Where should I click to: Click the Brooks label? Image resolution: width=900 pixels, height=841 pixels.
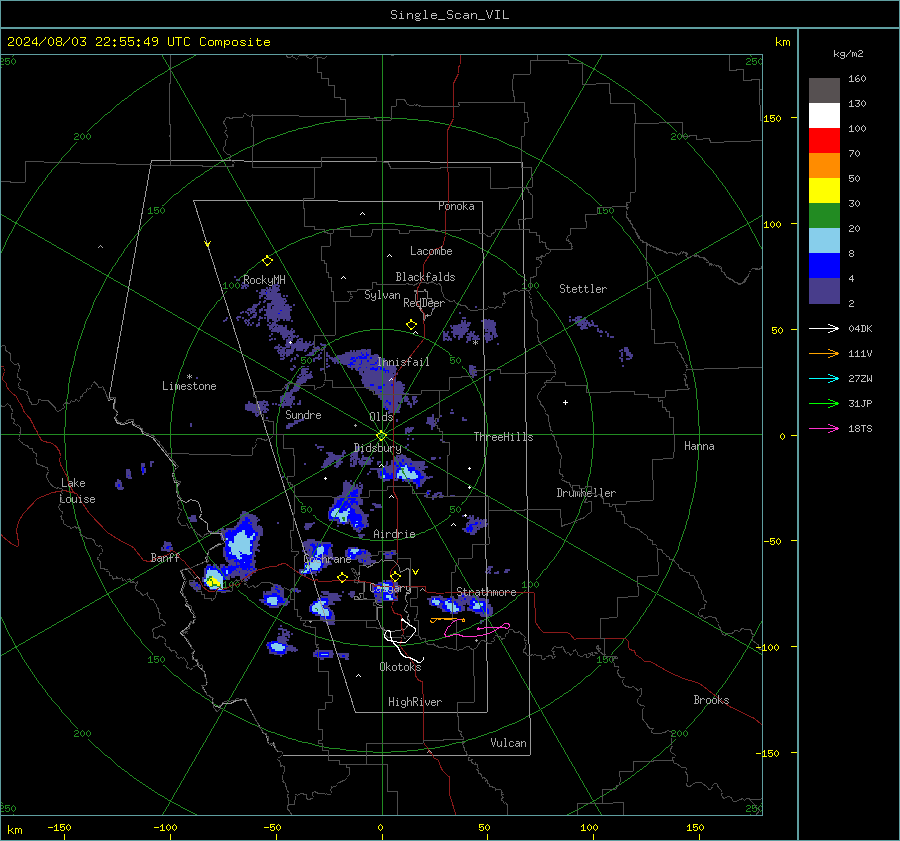pos(711,700)
